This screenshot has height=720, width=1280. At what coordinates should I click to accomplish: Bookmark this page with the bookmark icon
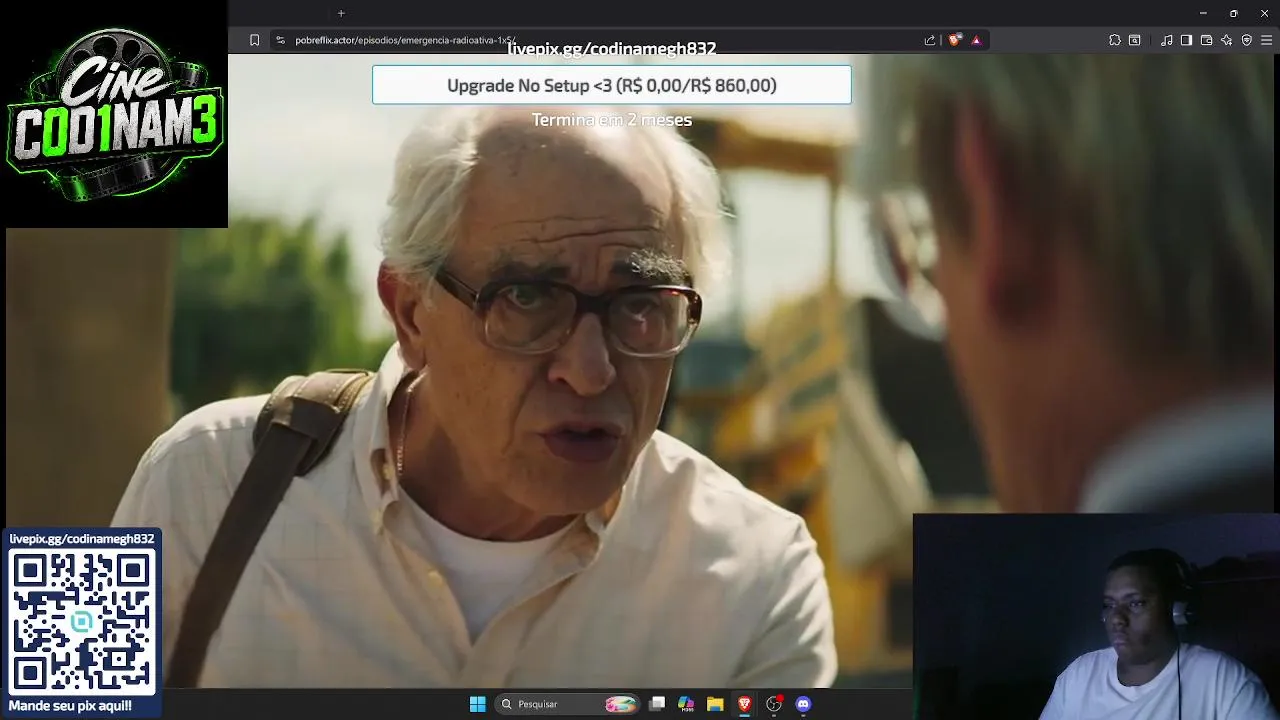(x=254, y=40)
